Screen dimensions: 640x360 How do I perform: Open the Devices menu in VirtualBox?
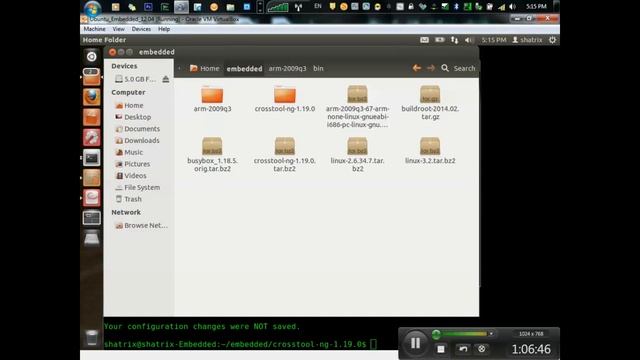point(141,29)
